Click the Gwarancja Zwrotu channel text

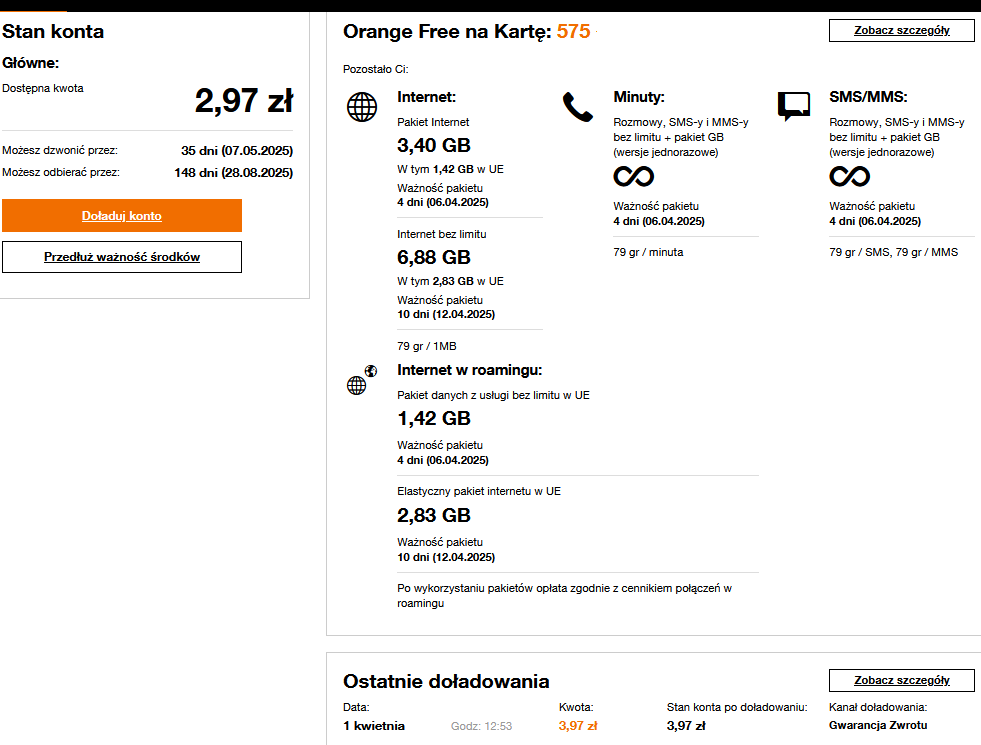[878, 725]
